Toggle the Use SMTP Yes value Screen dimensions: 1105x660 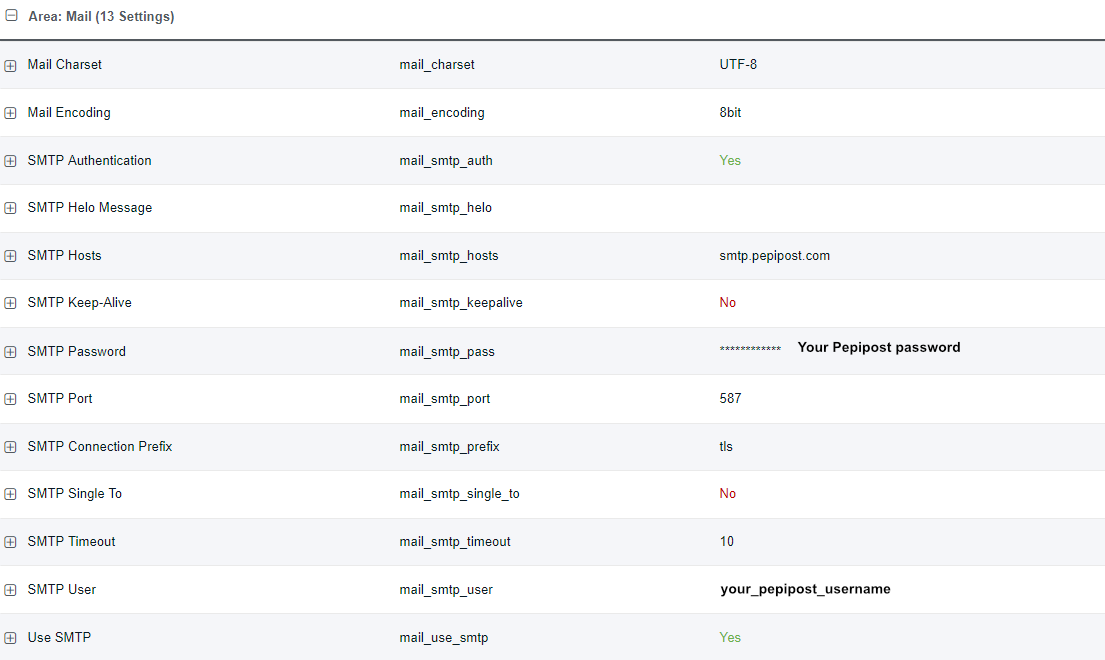(730, 637)
